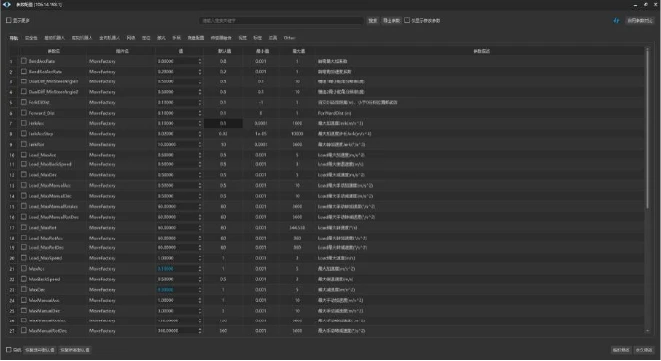Adjust the BendAccRate value spinner arrows
661x361 pixels.
pyautogui.click(x=200, y=61)
